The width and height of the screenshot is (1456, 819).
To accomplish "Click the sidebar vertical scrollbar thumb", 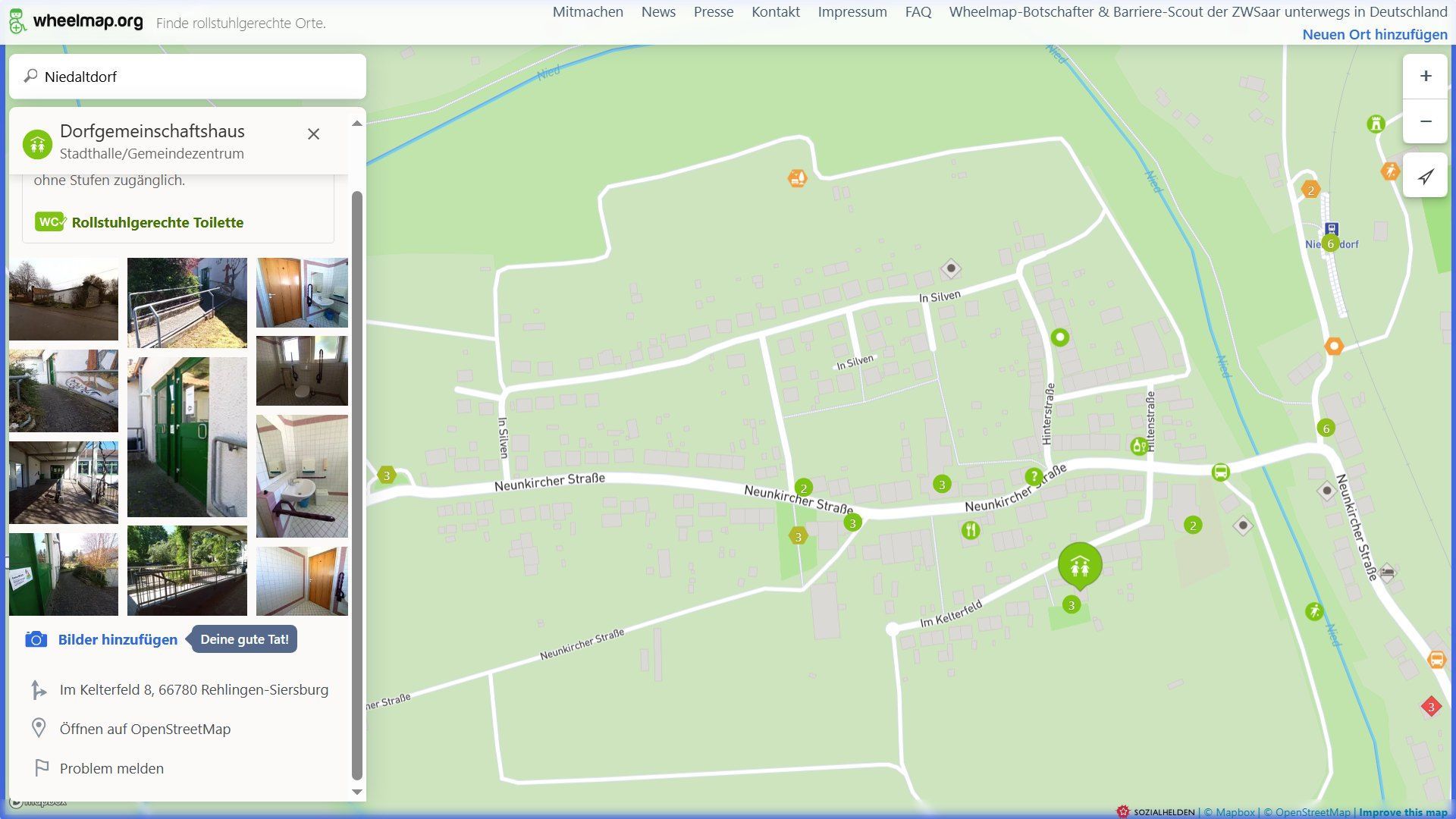I will coord(357,485).
